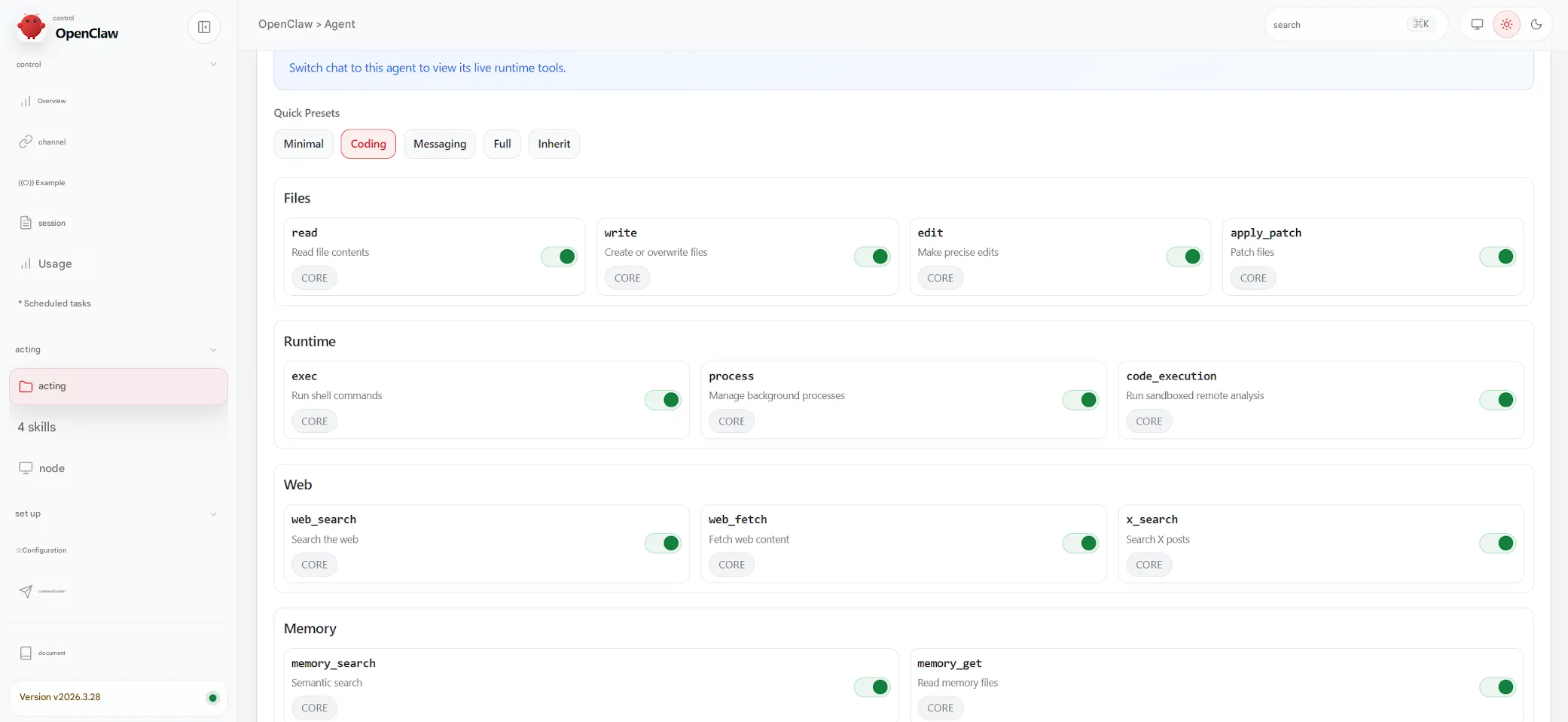Toggle memory_get switch

(1498, 687)
